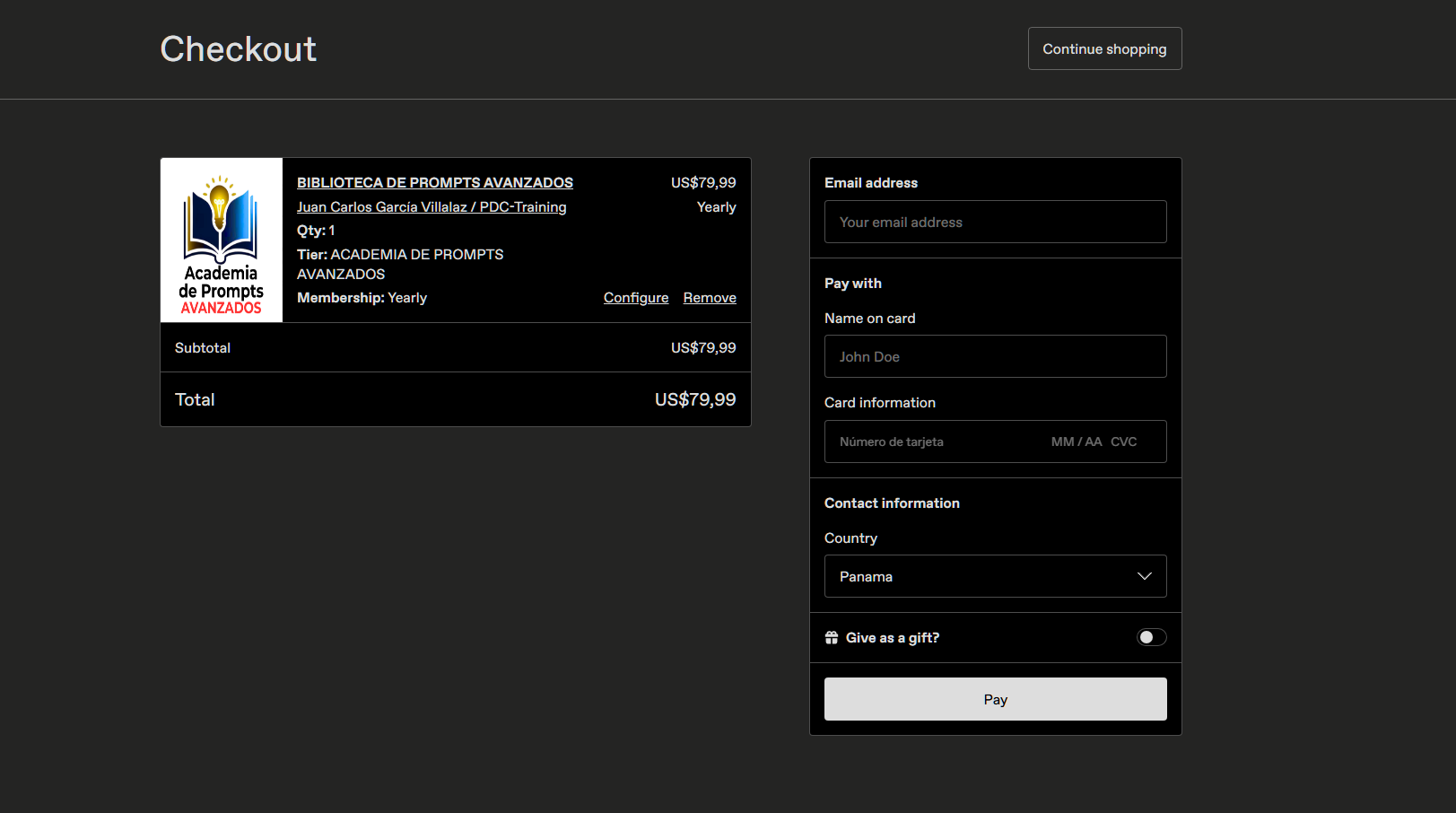The height and width of the screenshot is (813, 1456).
Task: Focus the email address input field
Action: [x=995, y=222]
